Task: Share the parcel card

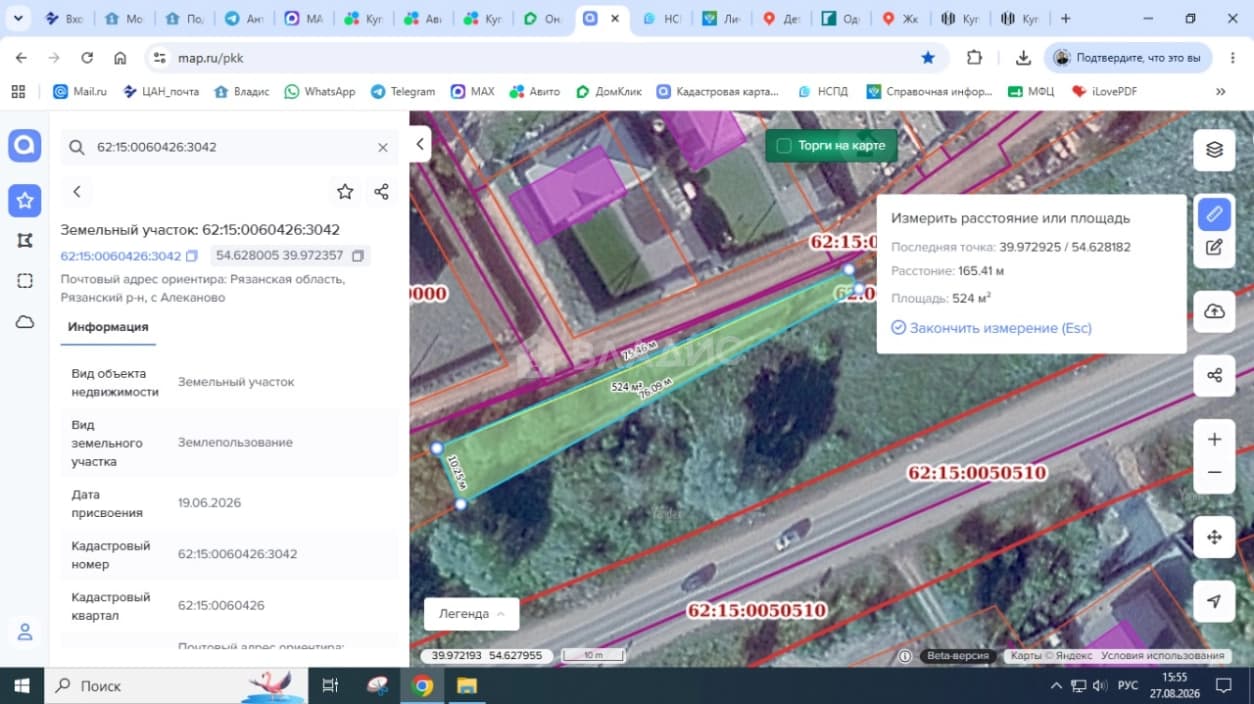Action: click(381, 191)
